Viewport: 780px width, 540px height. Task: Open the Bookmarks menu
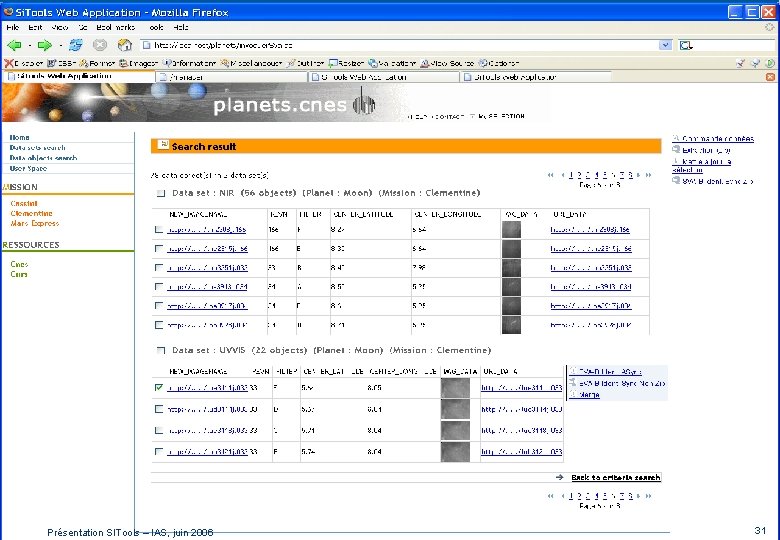[x=115, y=27]
